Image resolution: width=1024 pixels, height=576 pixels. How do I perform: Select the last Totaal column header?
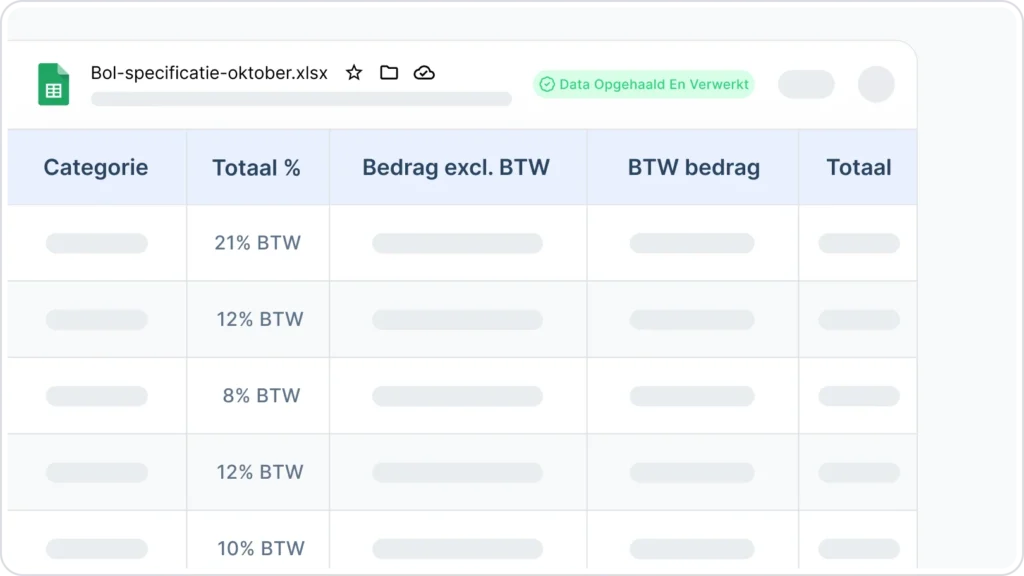[x=858, y=167]
